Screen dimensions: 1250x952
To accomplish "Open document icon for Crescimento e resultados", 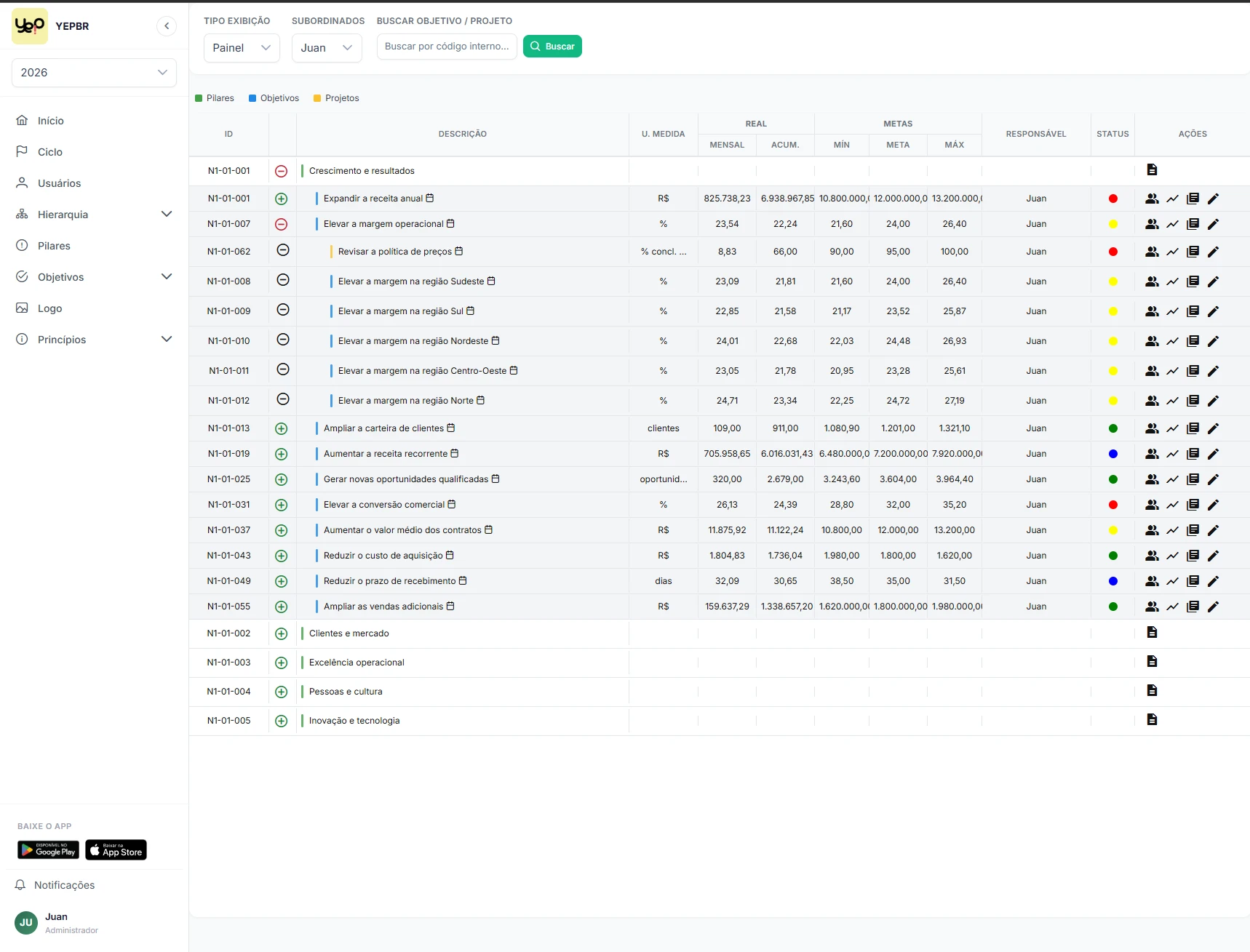I will coord(1152,169).
